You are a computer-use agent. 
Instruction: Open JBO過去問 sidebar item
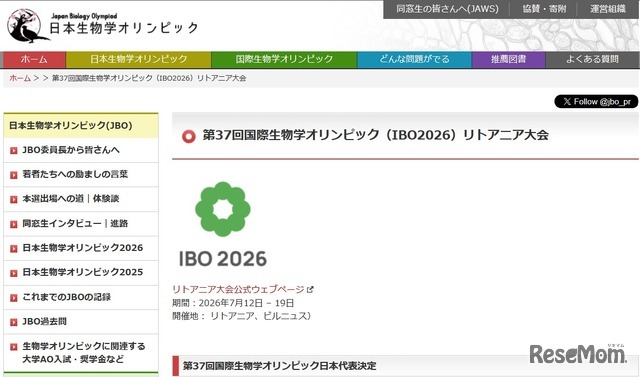coord(81,322)
